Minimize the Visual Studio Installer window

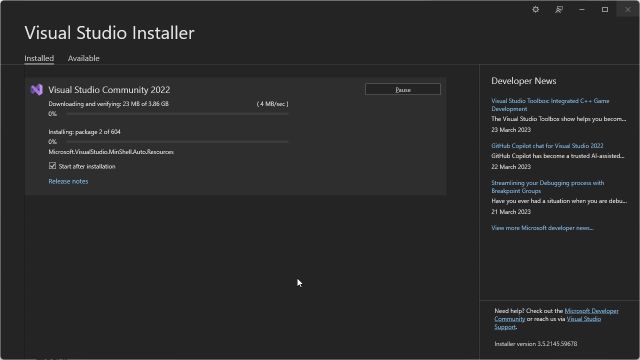coord(582,9)
